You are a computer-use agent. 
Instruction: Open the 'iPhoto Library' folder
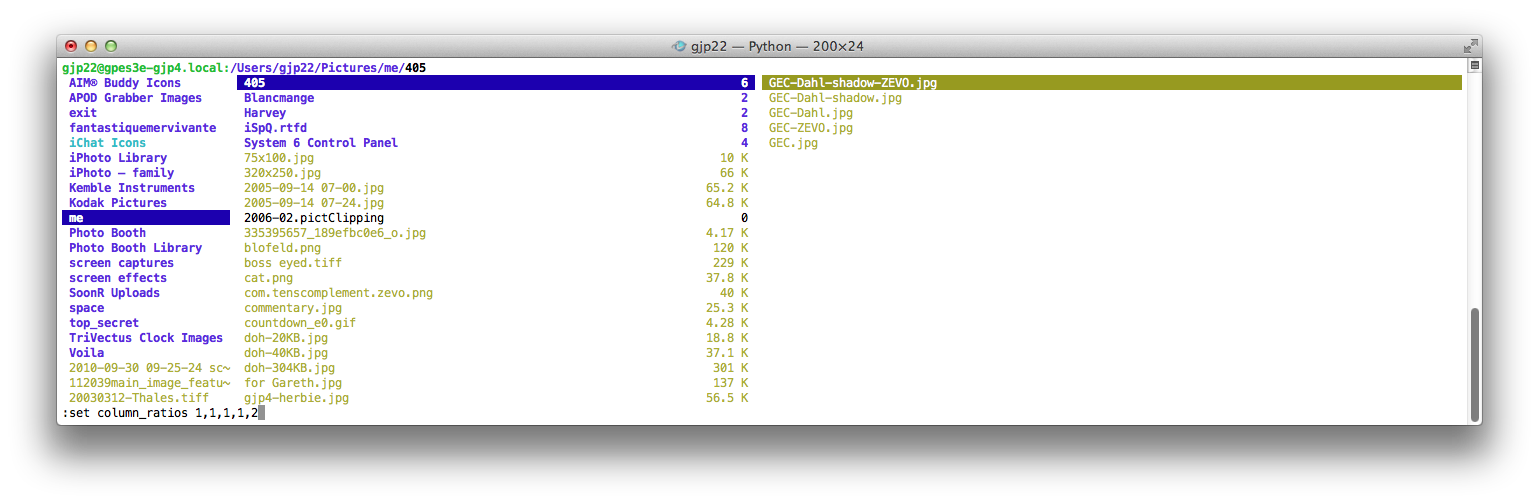pos(118,158)
